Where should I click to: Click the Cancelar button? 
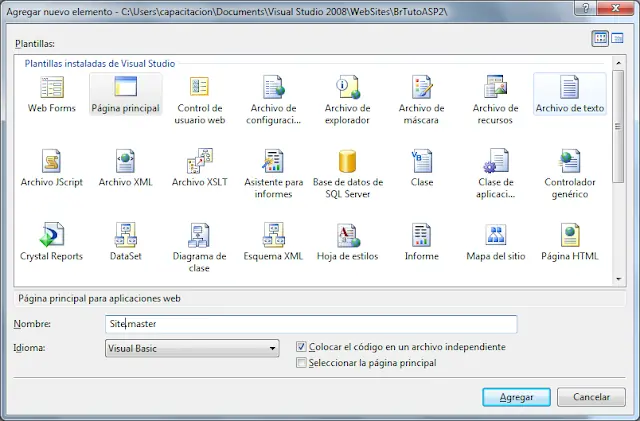click(591, 397)
